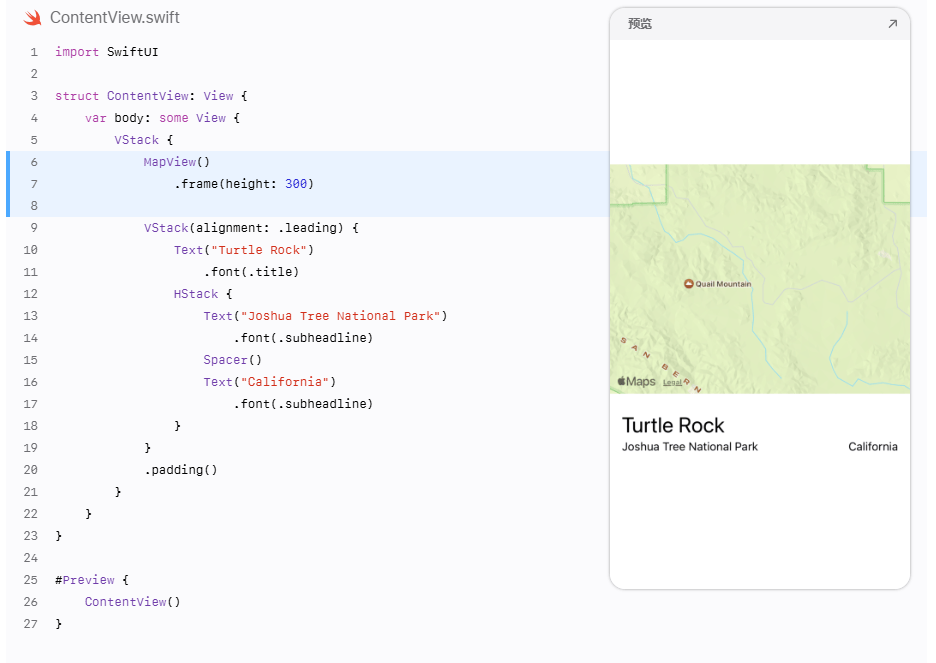Screen dimensions: 936x663
Task: Click the VStack(alignment: .leading) line
Action: point(251,228)
